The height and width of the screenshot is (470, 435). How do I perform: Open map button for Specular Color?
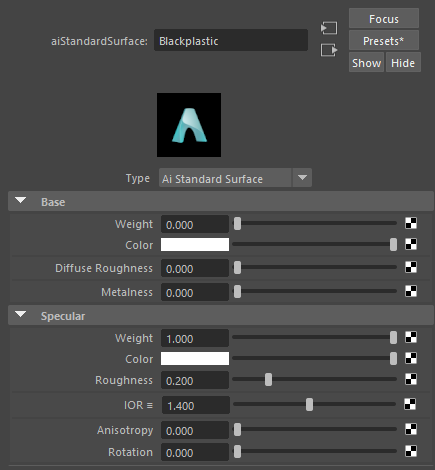pyautogui.click(x=411, y=358)
